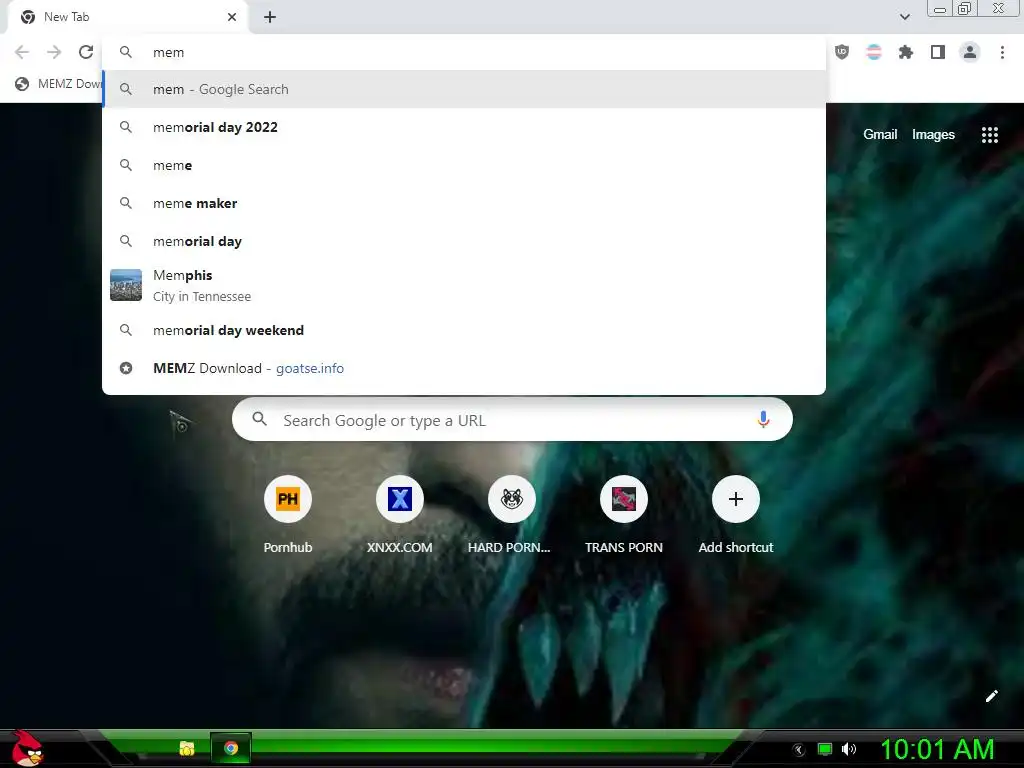This screenshot has height=768, width=1024.
Task: Add a new shortcut tile
Action: 736,515
